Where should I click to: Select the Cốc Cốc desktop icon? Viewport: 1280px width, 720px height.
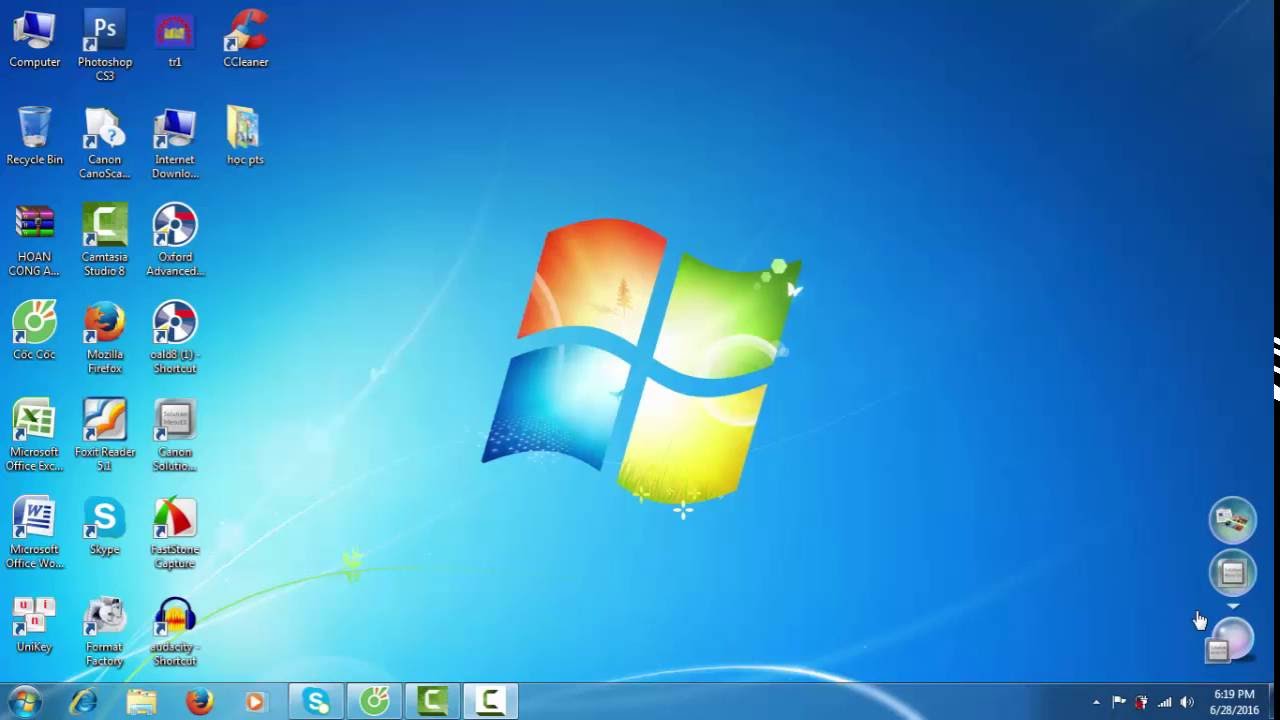35,331
